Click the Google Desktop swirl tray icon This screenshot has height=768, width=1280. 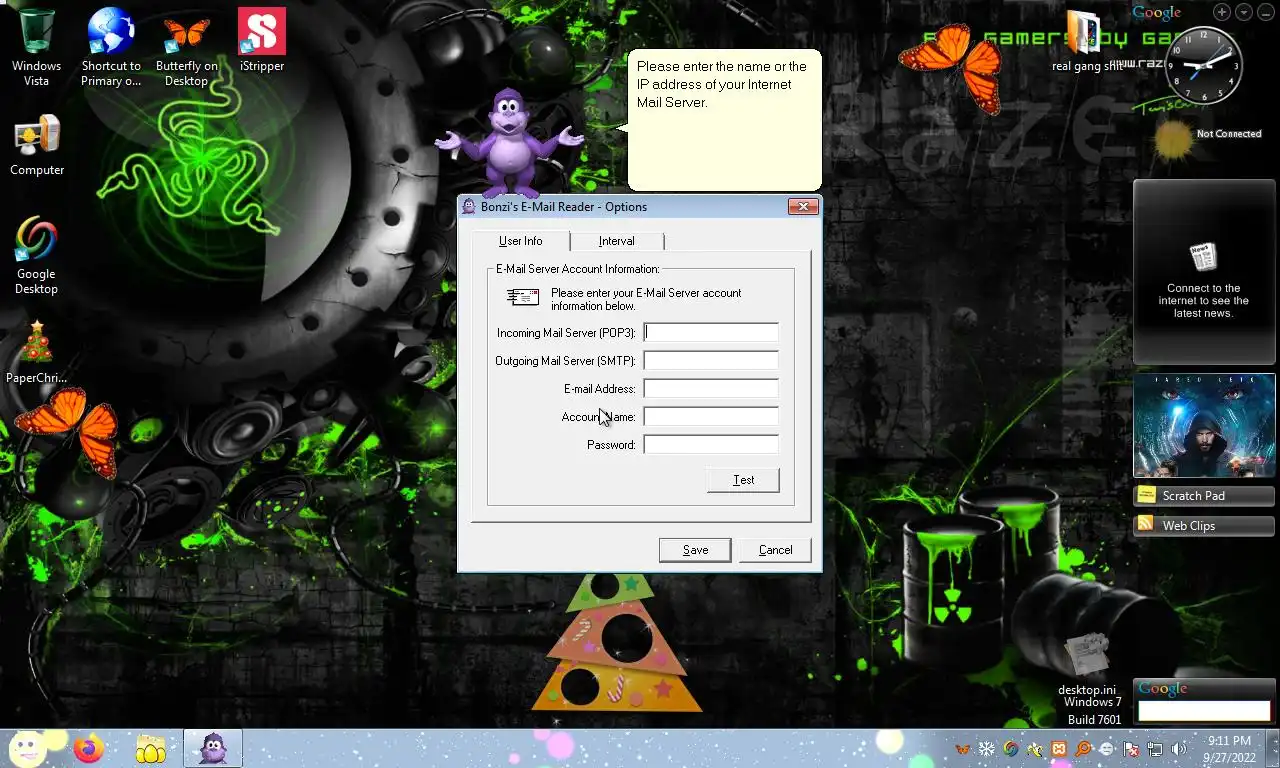click(x=1011, y=749)
